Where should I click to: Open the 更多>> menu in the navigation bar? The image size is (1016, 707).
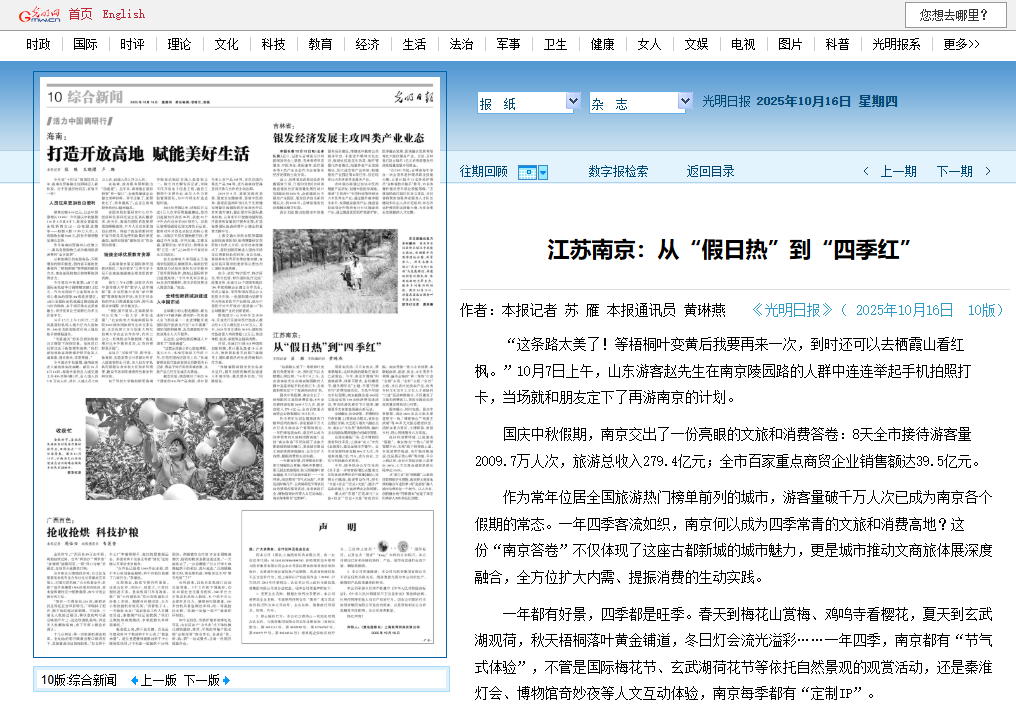tap(961, 44)
